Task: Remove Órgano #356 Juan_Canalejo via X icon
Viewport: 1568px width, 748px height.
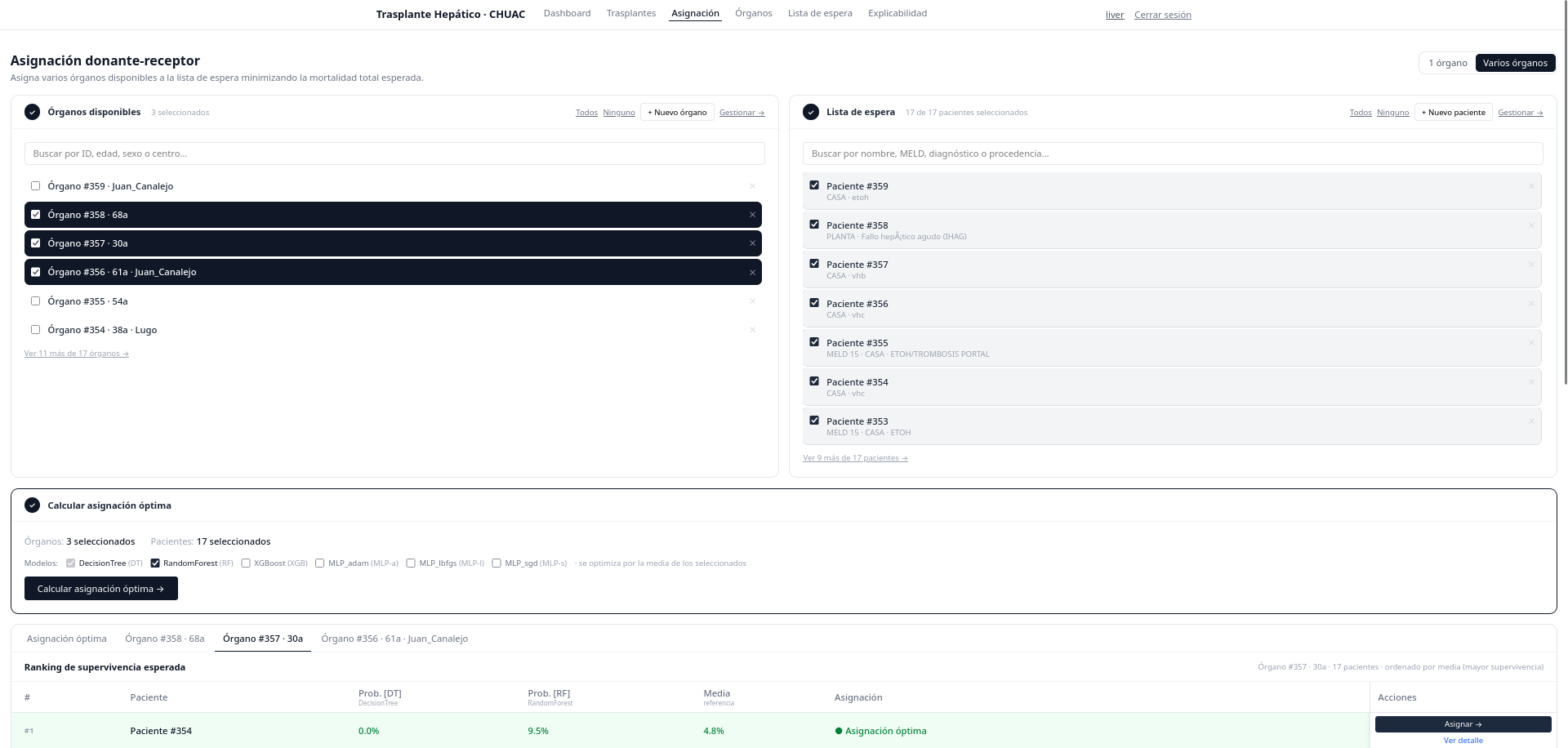Action: (752, 273)
